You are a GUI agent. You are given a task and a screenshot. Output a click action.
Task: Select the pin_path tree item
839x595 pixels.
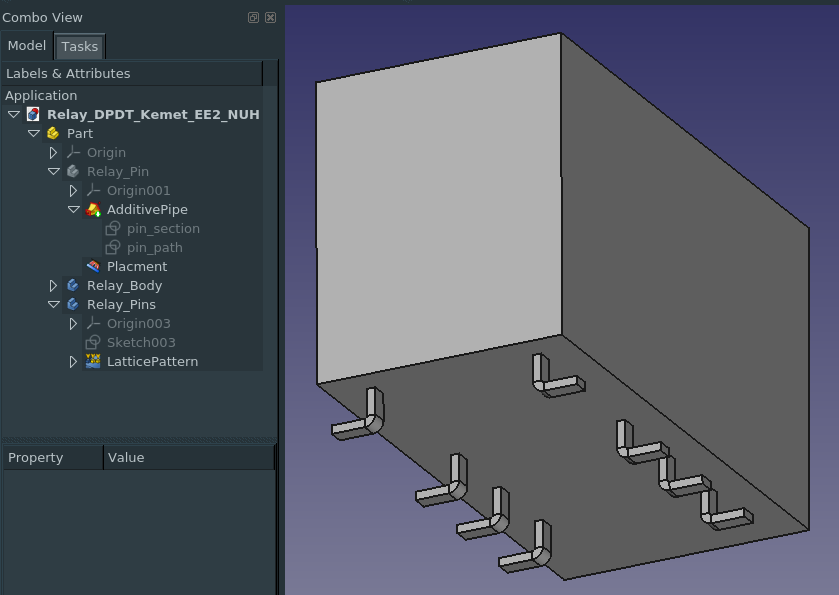(154, 248)
